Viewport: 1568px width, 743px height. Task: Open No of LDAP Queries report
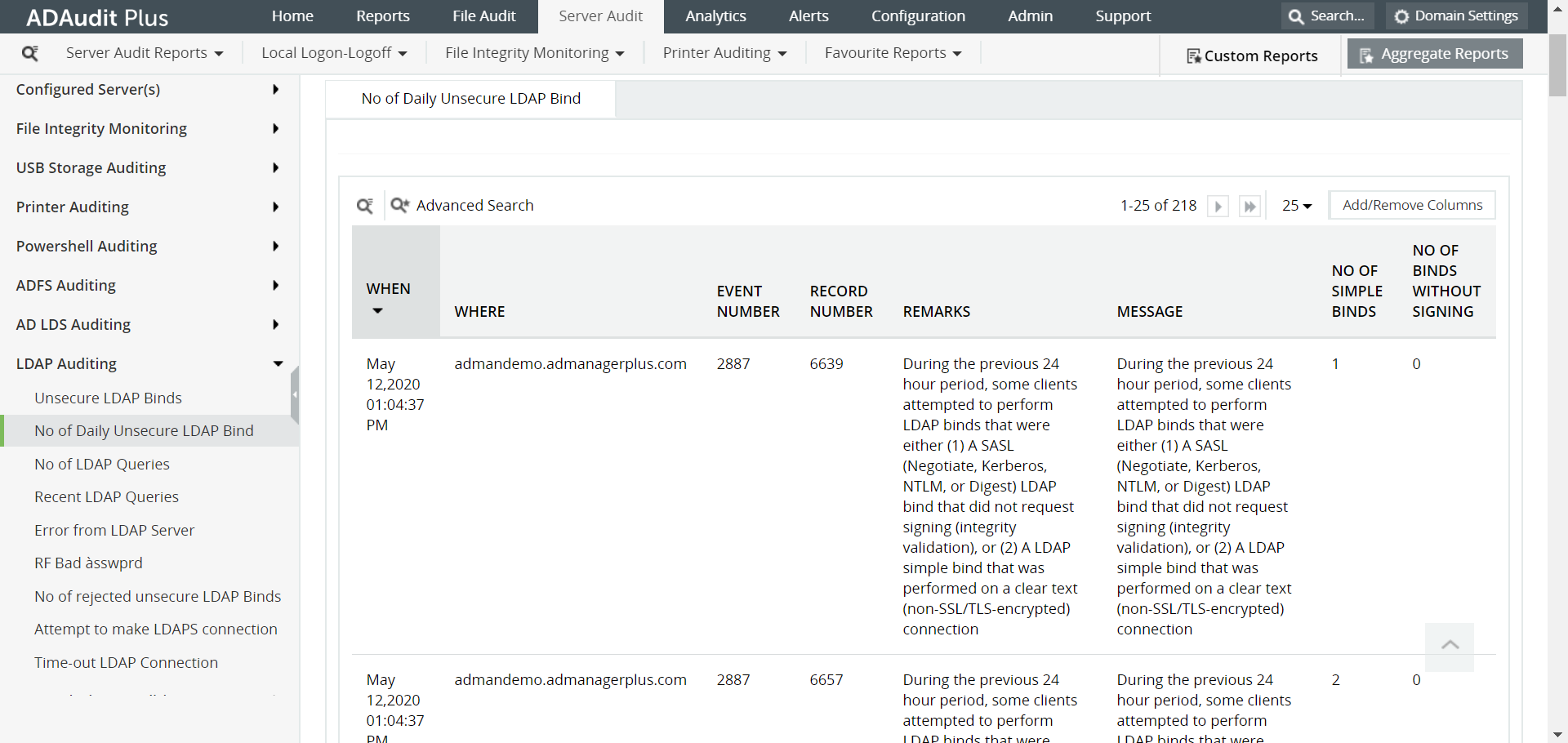(102, 464)
